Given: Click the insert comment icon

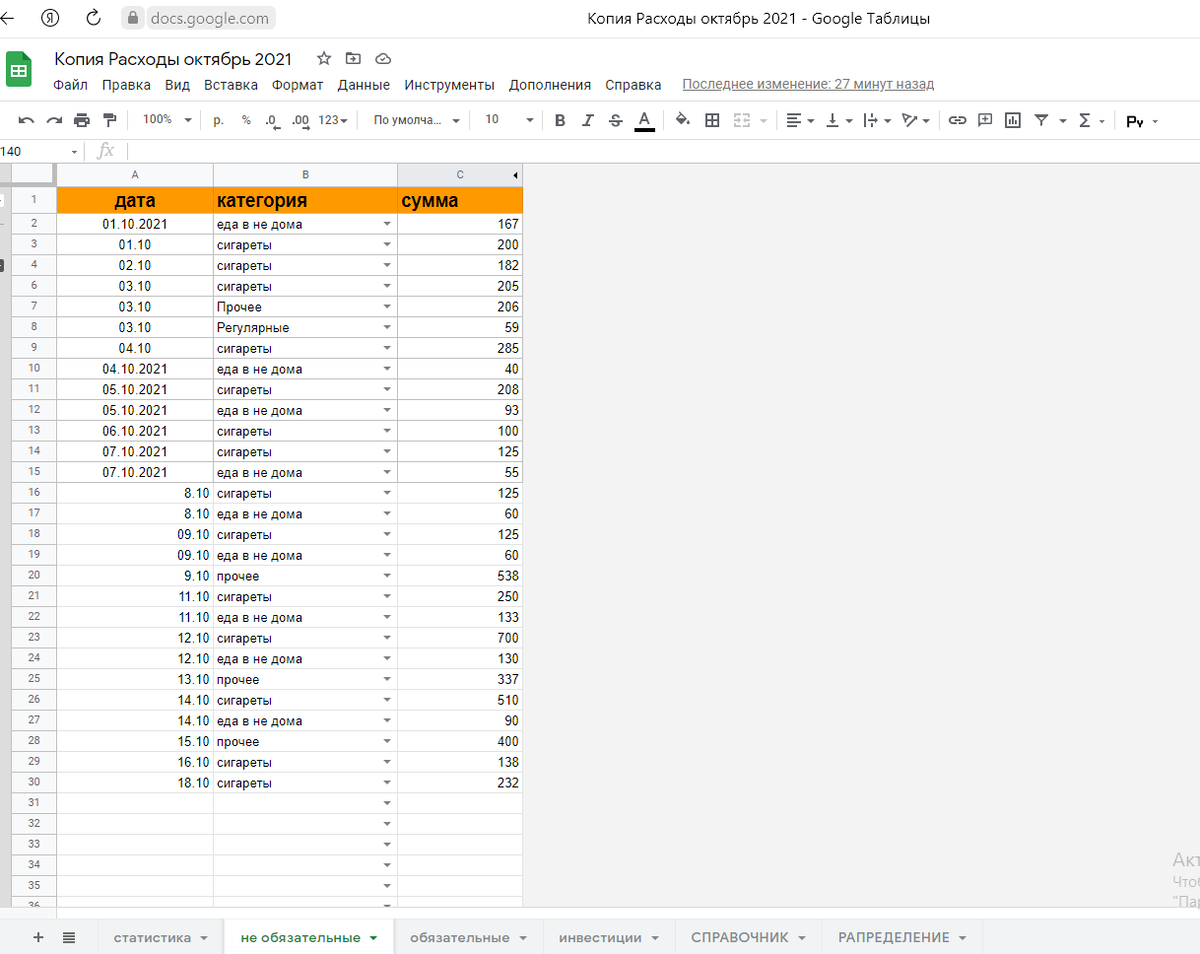Looking at the screenshot, I should [x=985, y=120].
